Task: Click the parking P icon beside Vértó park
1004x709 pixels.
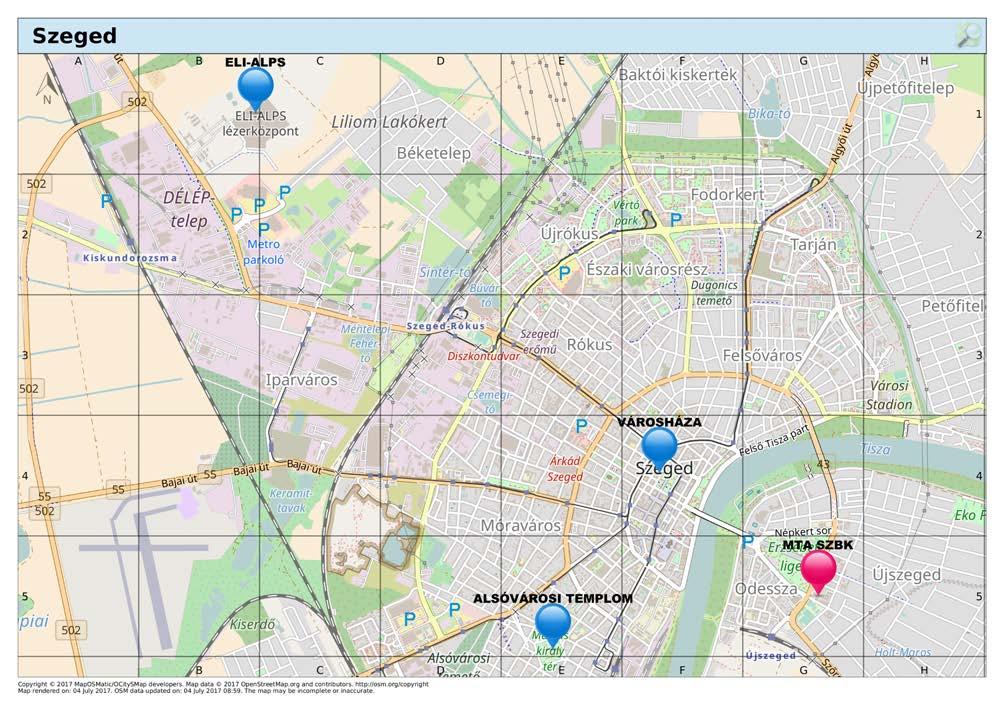Action: [676, 219]
